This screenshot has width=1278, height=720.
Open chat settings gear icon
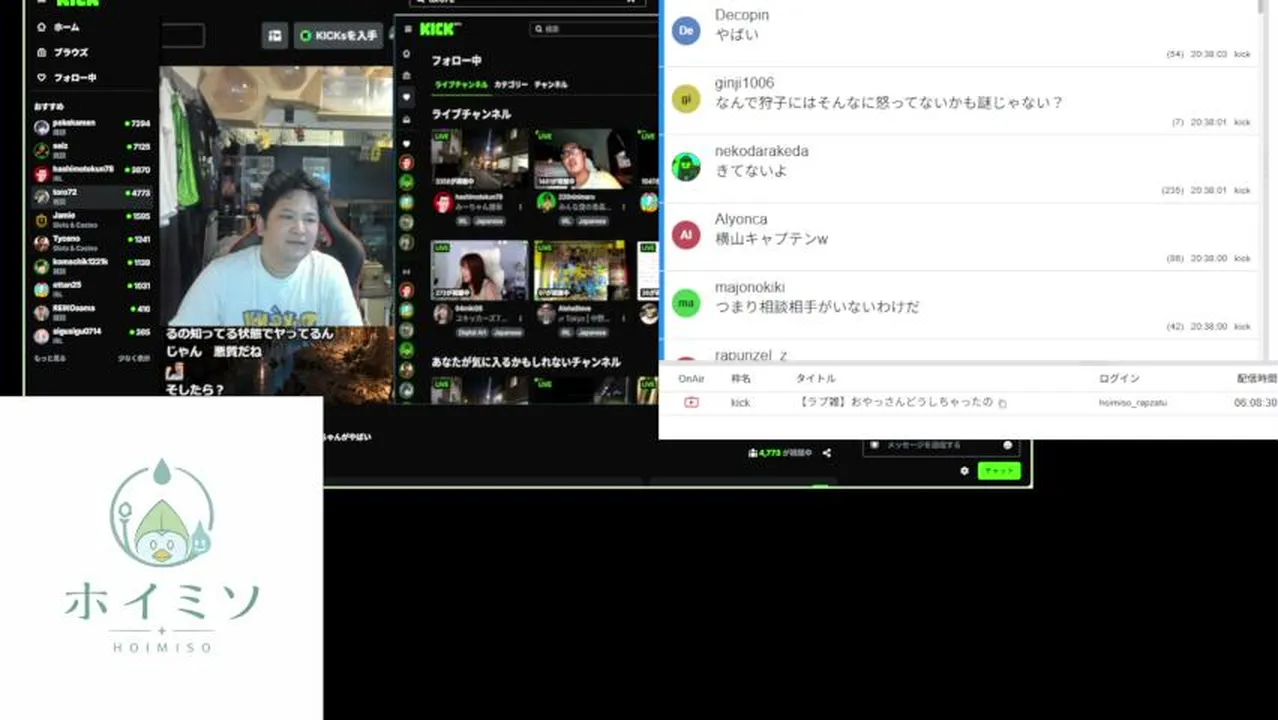[964, 471]
